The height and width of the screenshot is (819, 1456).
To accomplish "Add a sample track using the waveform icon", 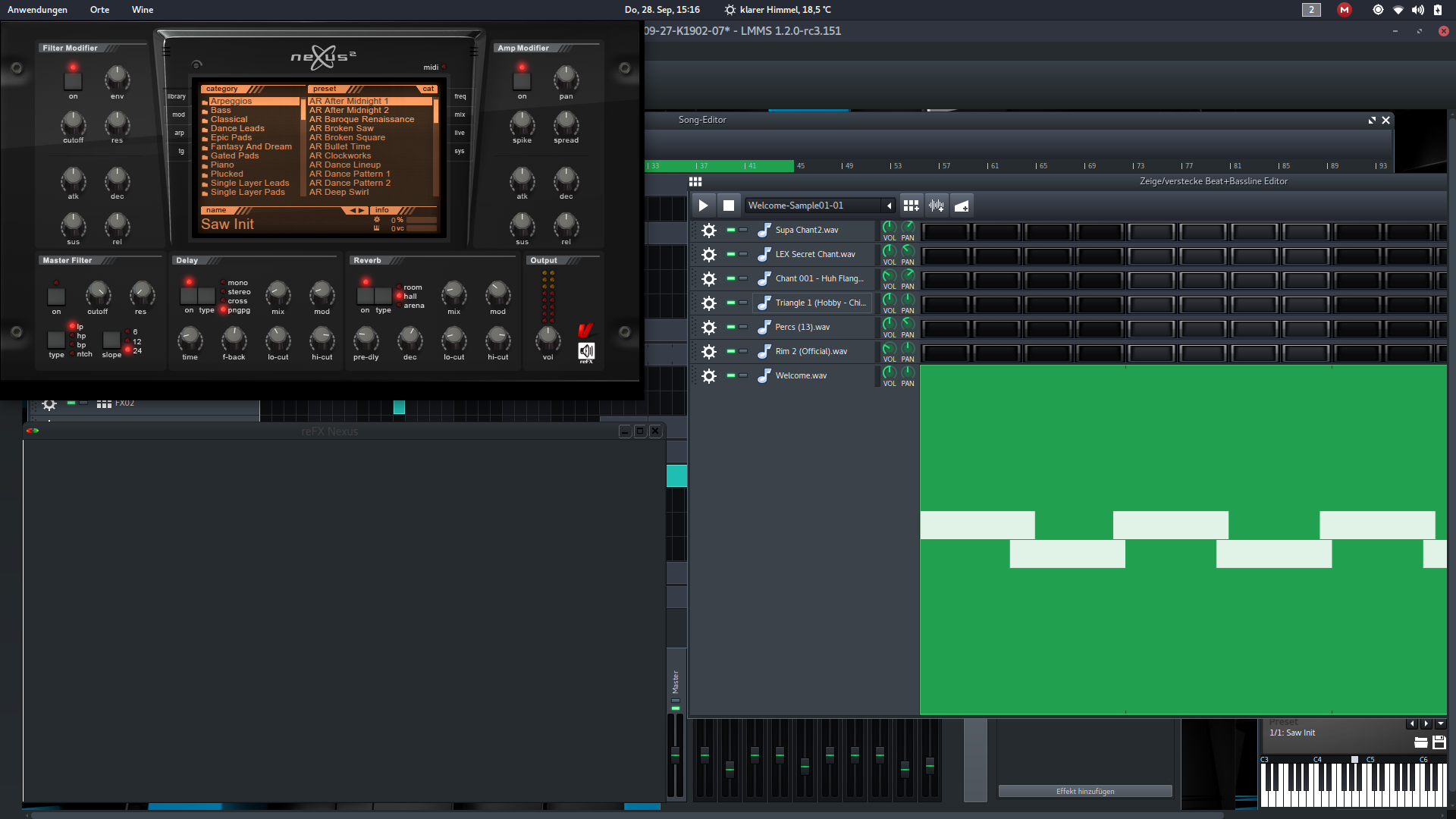I will click(x=937, y=205).
